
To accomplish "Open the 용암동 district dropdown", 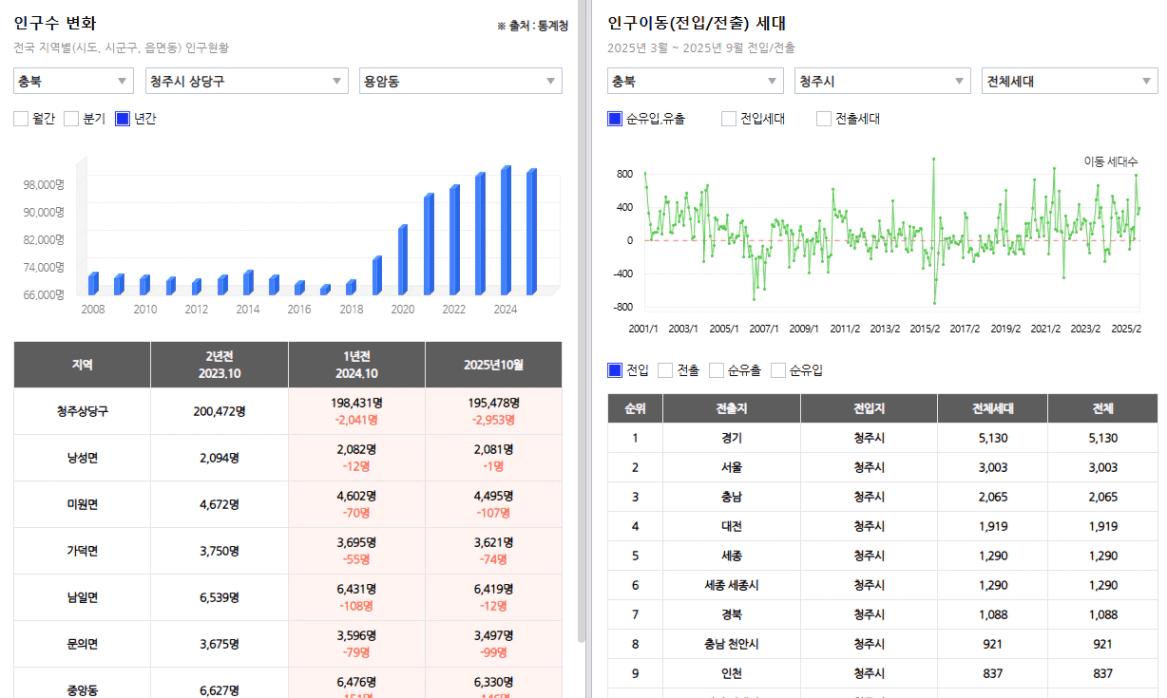I will click(460, 81).
